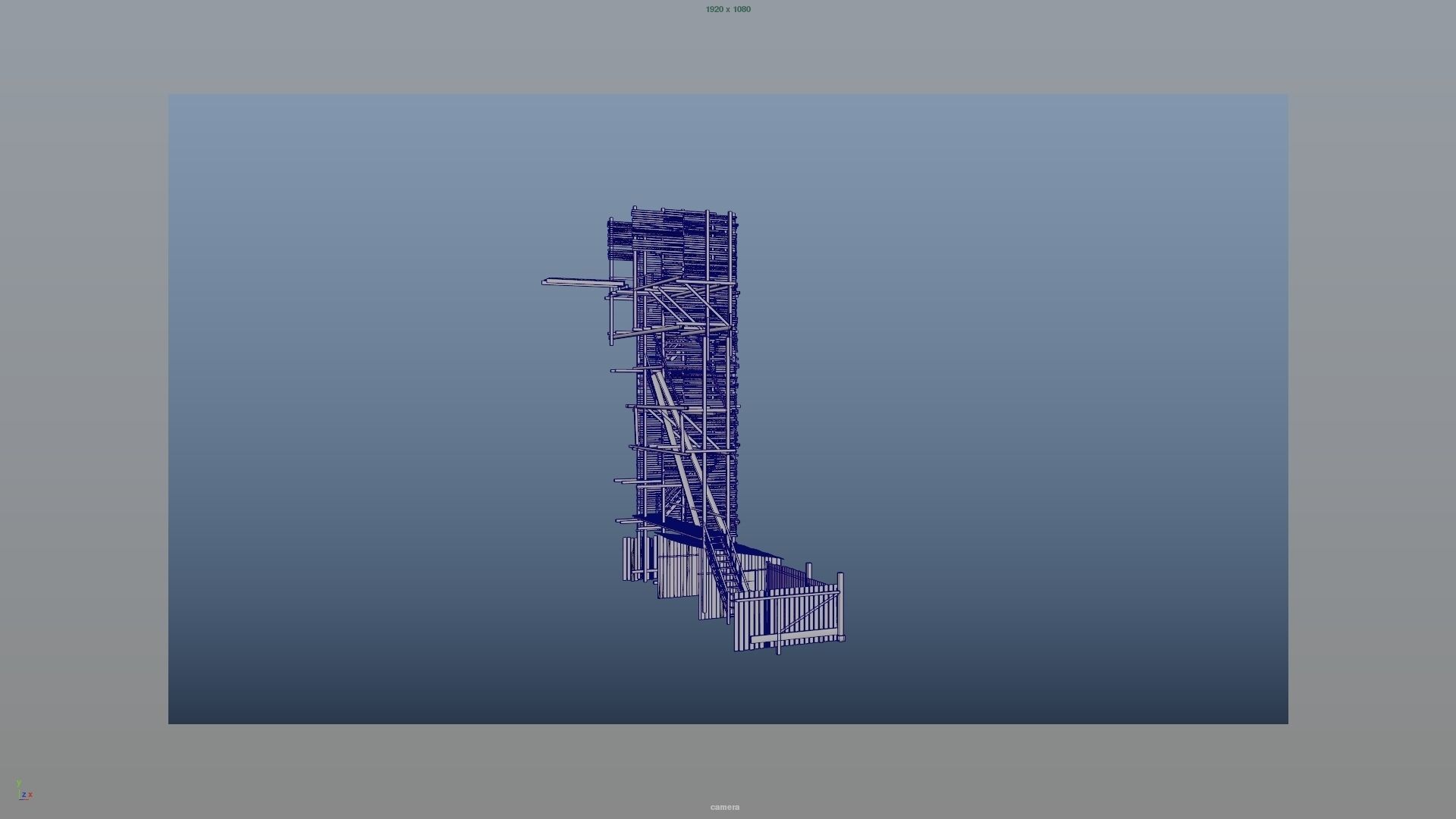
Task: Click the camera name label
Action: (x=725, y=807)
